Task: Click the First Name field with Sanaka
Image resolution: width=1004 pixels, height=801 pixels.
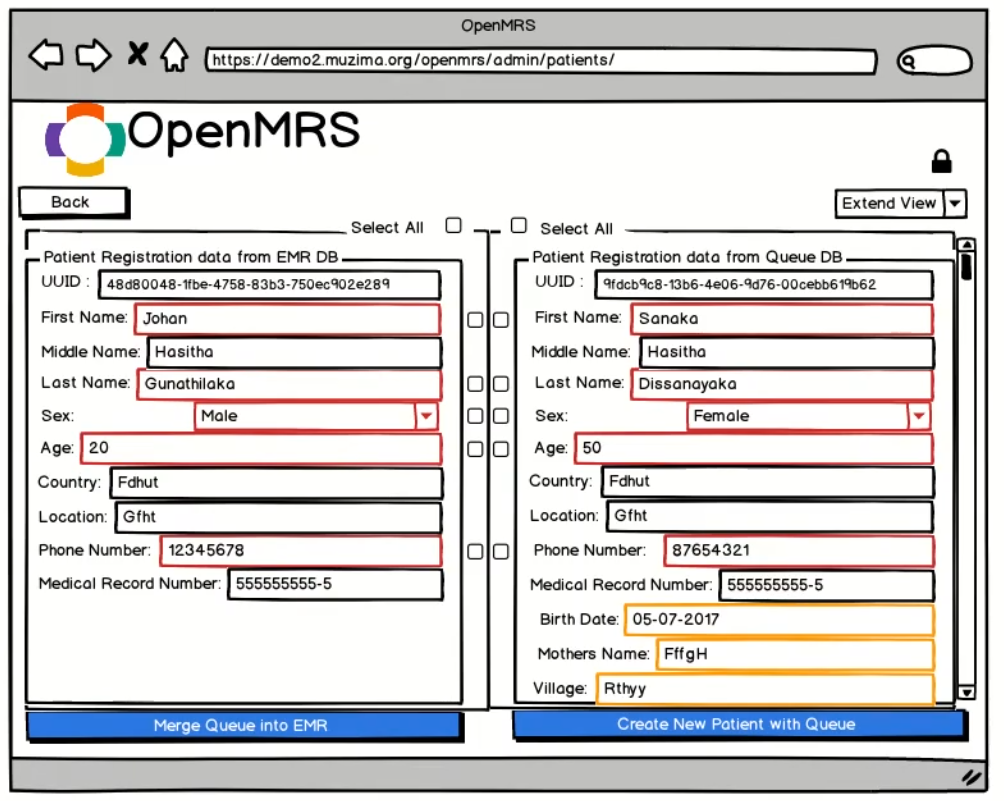Action: click(x=781, y=319)
